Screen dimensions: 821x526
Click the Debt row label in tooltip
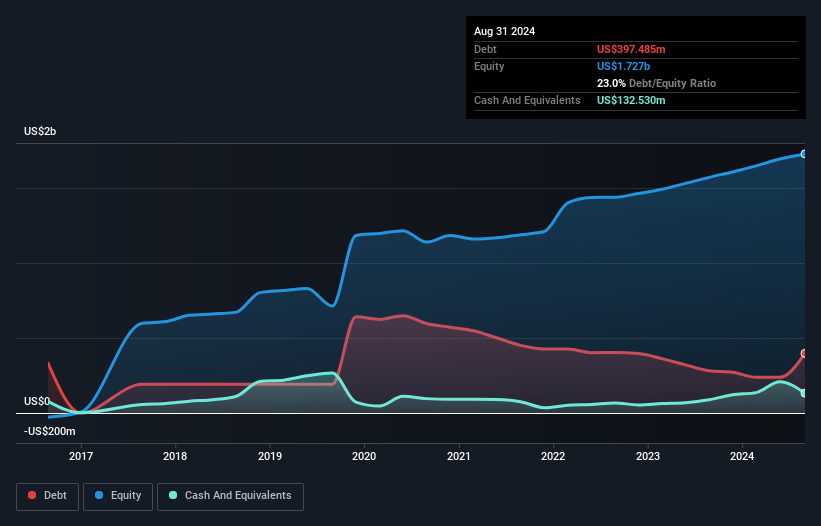tap(485, 49)
